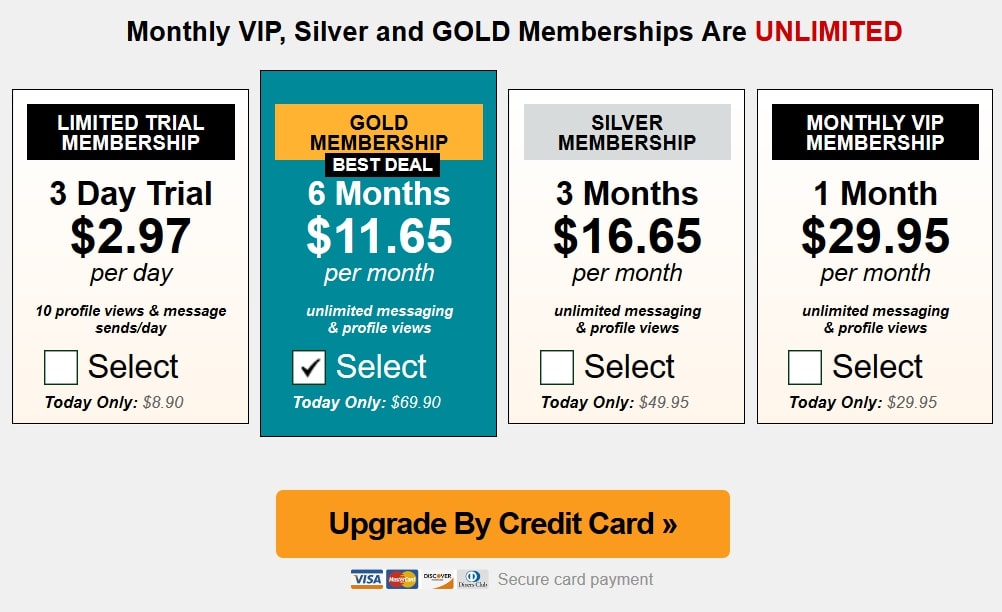Image resolution: width=1002 pixels, height=612 pixels.
Task: Click the MONTHLY VIP MEMBERSHIP header
Action: (x=875, y=132)
